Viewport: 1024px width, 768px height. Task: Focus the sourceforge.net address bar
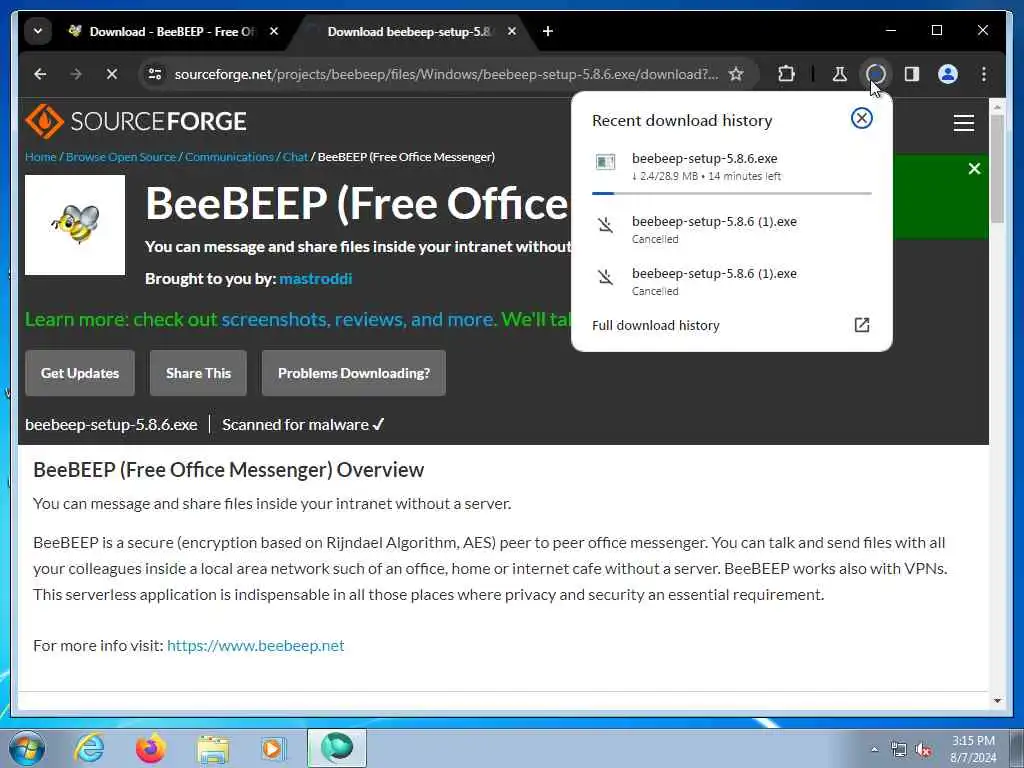(445, 74)
